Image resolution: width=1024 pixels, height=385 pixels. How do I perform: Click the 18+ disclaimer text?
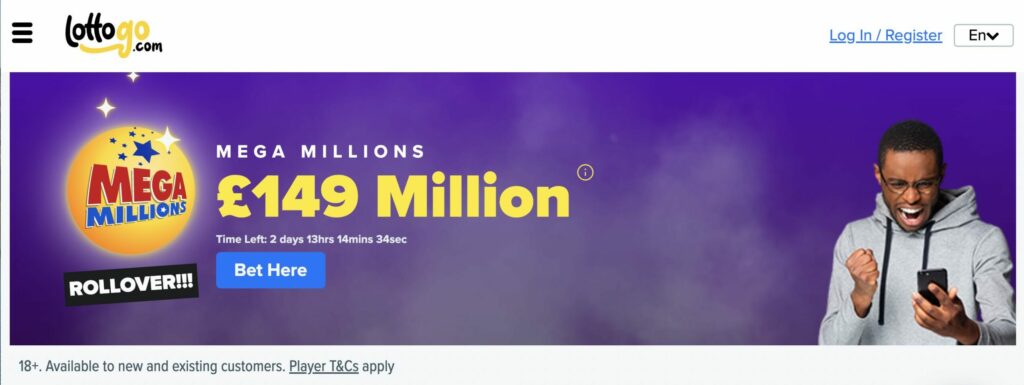click(206, 366)
